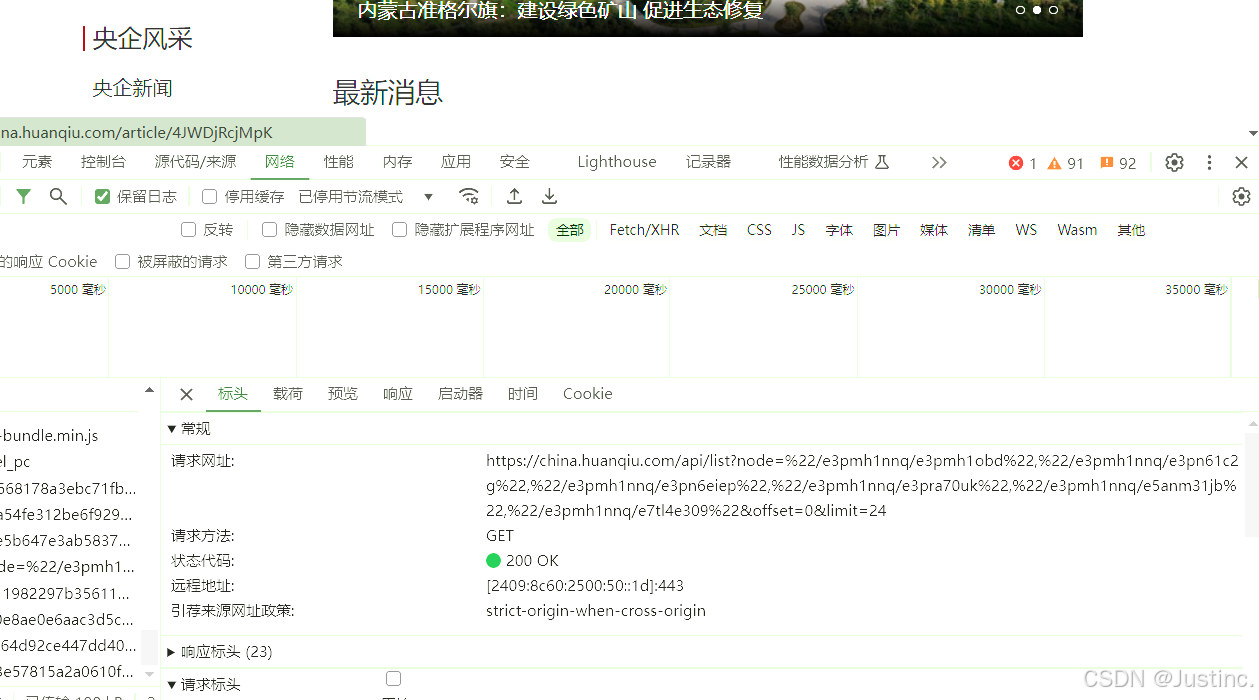Show more DevTools tabs chevron
The width and height of the screenshot is (1259, 700).
938,162
